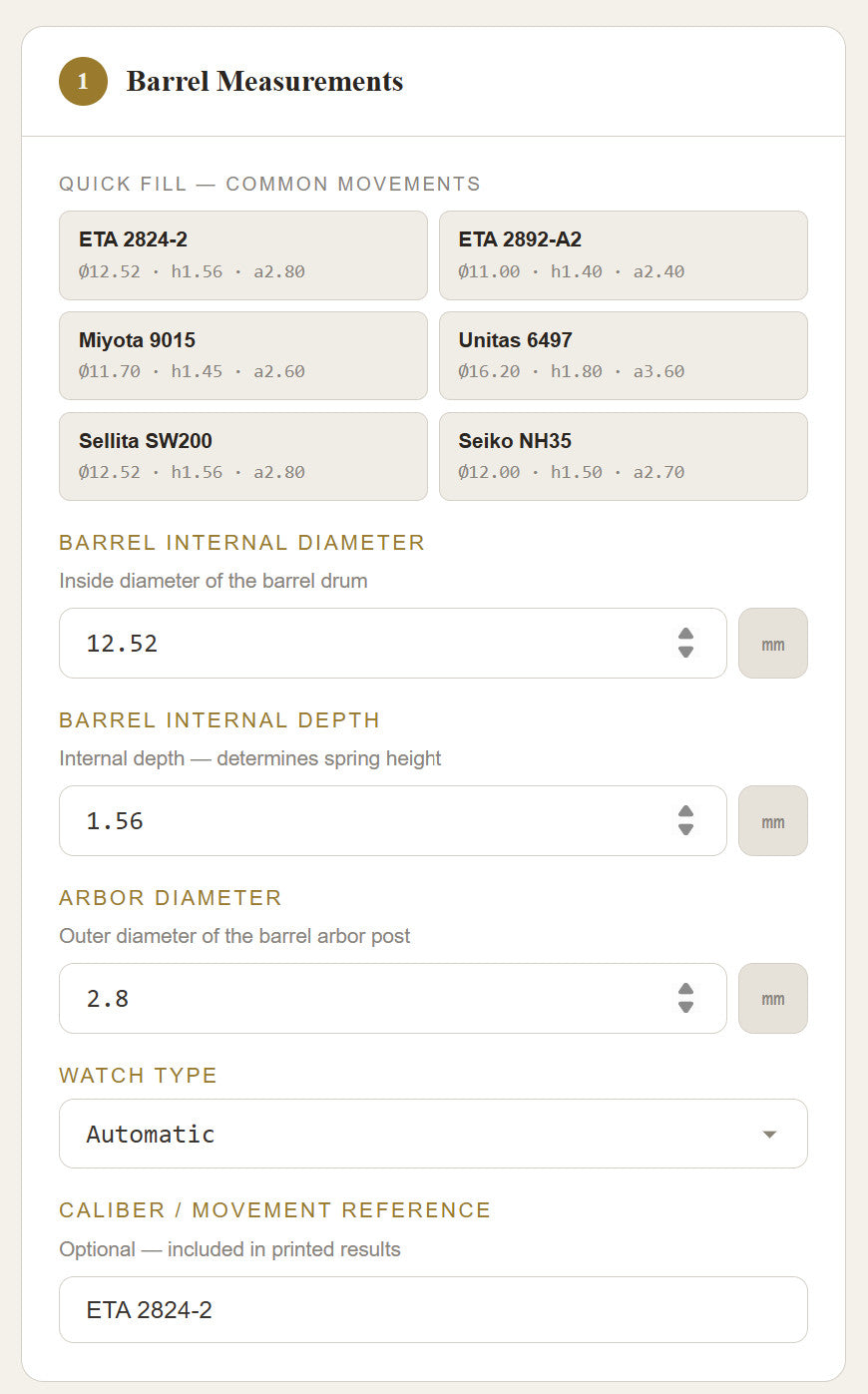Decrease barrel internal depth with down arrow

point(685,829)
